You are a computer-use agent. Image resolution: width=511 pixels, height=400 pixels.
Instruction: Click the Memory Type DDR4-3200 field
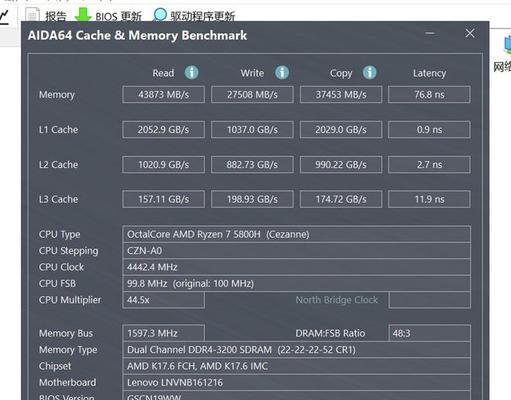tap(296, 350)
